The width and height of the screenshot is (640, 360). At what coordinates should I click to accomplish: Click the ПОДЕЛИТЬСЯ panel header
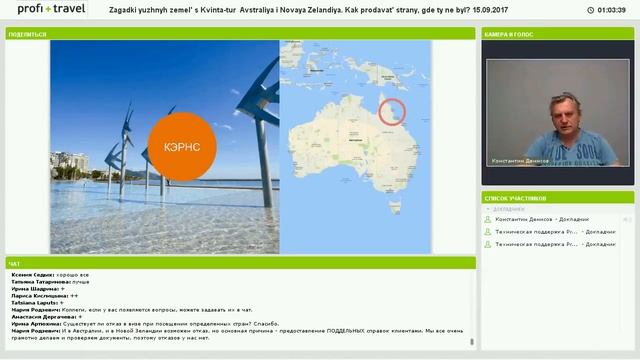tap(240, 34)
